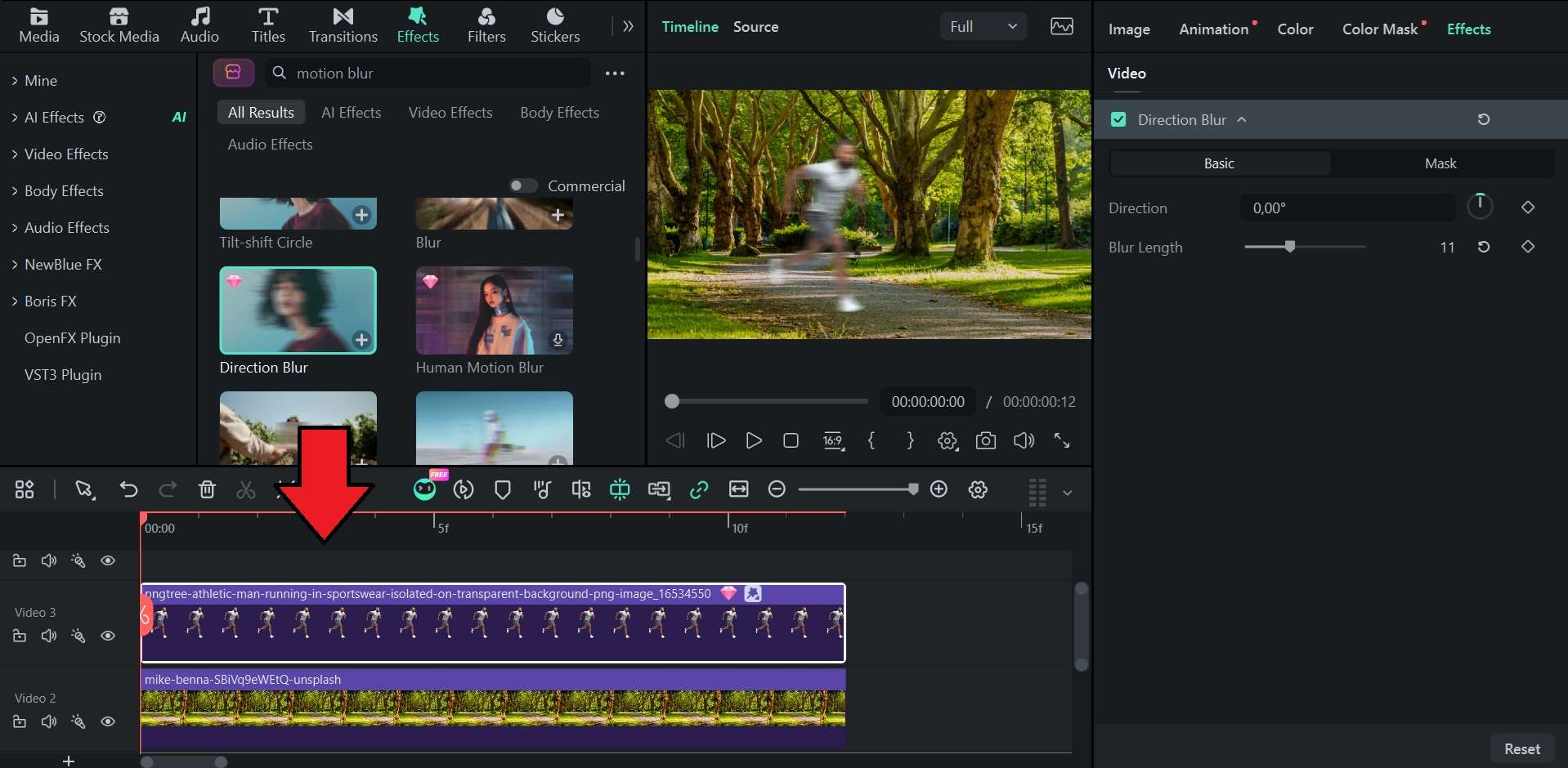The image size is (1568, 768).
Task: Open the Color tab
Action: pyautogui.click(x=1296, y=29)
